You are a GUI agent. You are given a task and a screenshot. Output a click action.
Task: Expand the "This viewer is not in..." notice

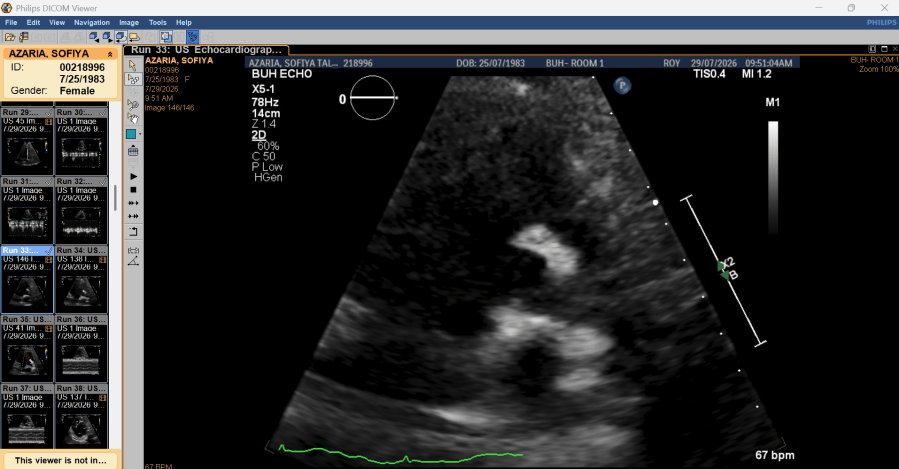tap(61, 460)
